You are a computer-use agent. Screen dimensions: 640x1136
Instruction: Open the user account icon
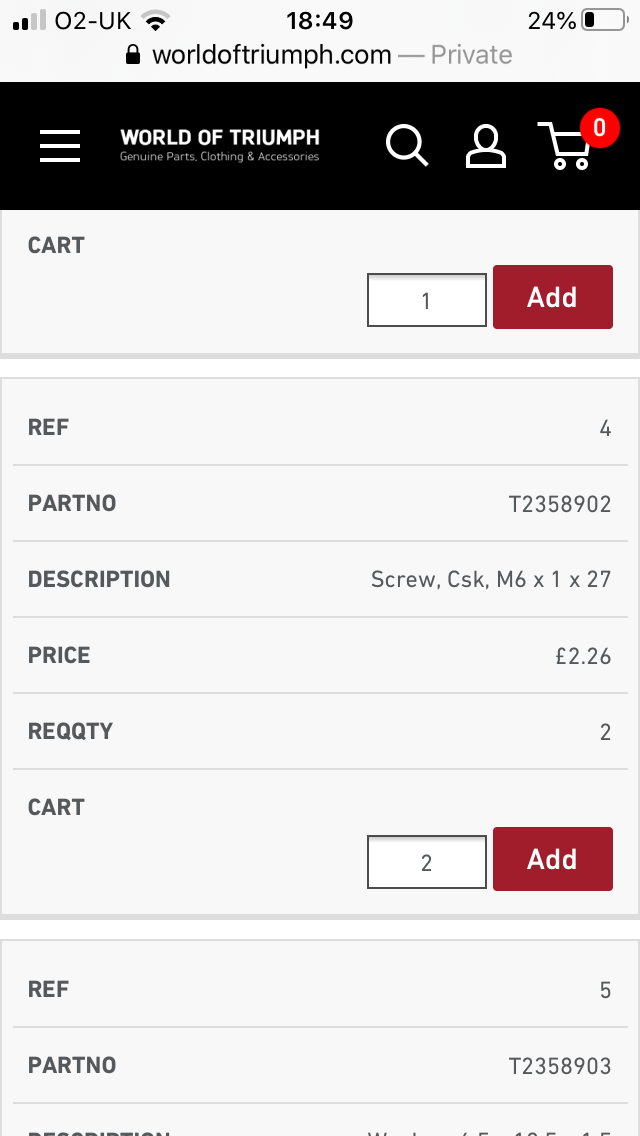click(x=485, y=146)
